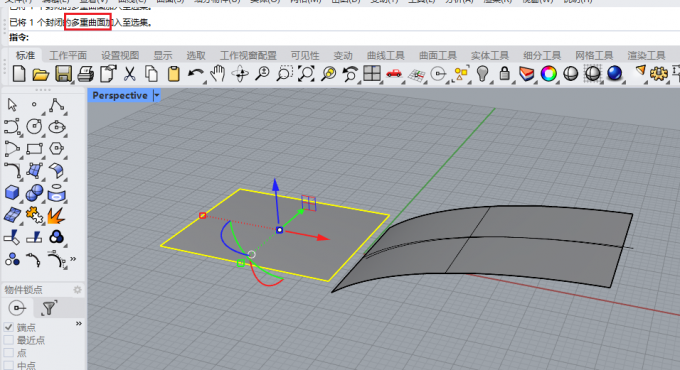Open the 网格工具 tab
This screenshot has height=370, width=680.
point(594,56)
